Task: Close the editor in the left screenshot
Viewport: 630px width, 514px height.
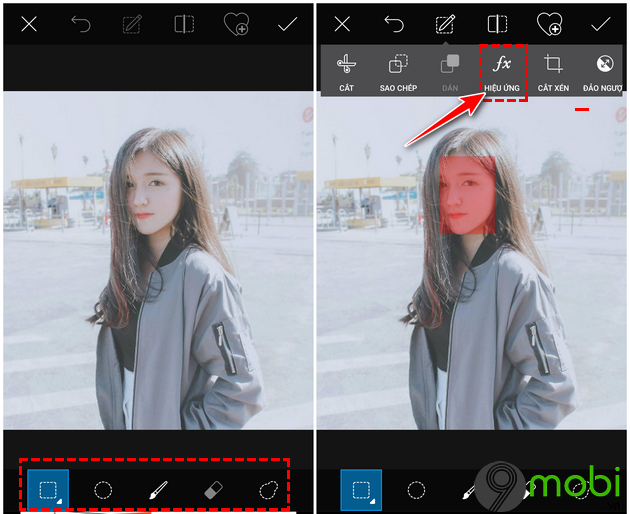Action: [29, 24]
